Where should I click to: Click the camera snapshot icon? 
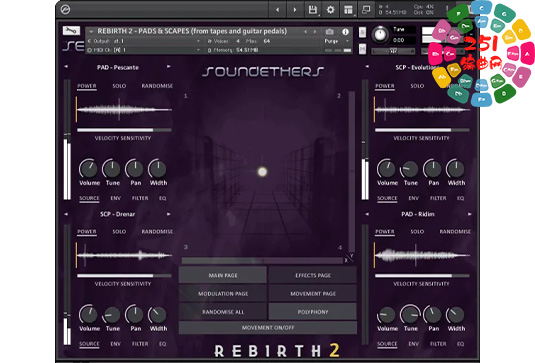coord(330,32)
